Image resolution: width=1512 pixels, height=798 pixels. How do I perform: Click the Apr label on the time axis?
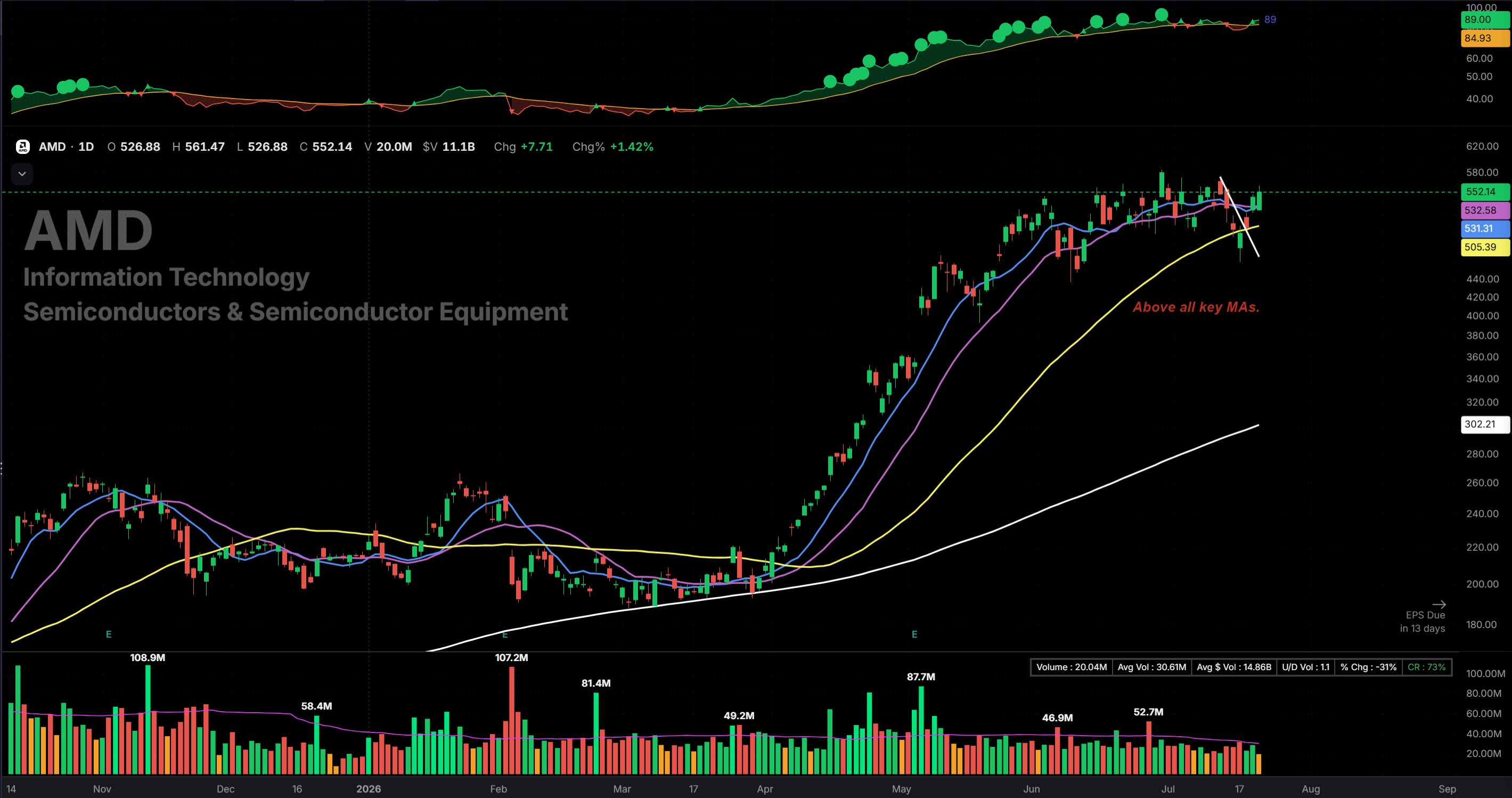(x=765, y=788)
